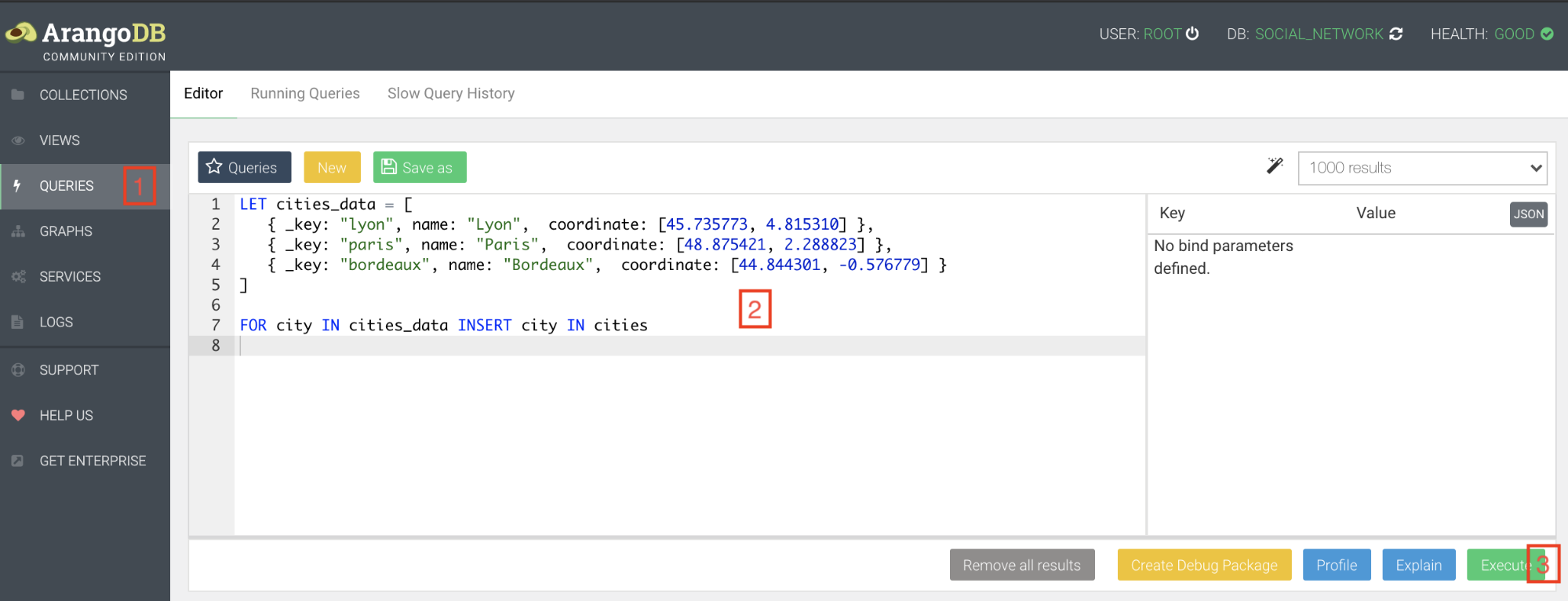Open Views via the eye icon
The height and width of the screenshot is (601, 1568).
pyautogui.click(x=18, y=140)
